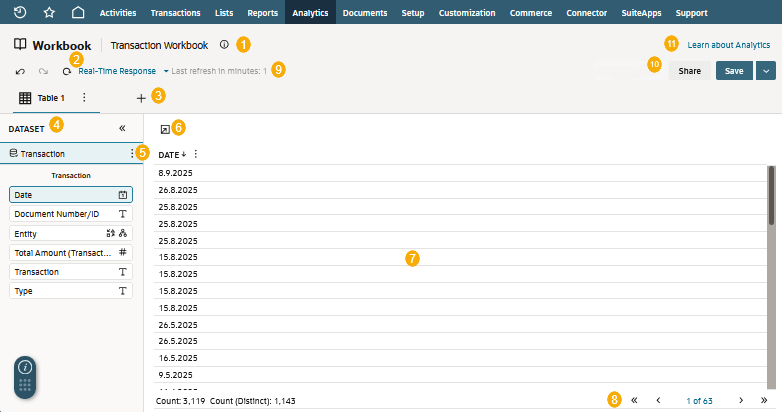Open page selector 1 of 63
This screenshot has width=782, height=412.
coord(699,401)
